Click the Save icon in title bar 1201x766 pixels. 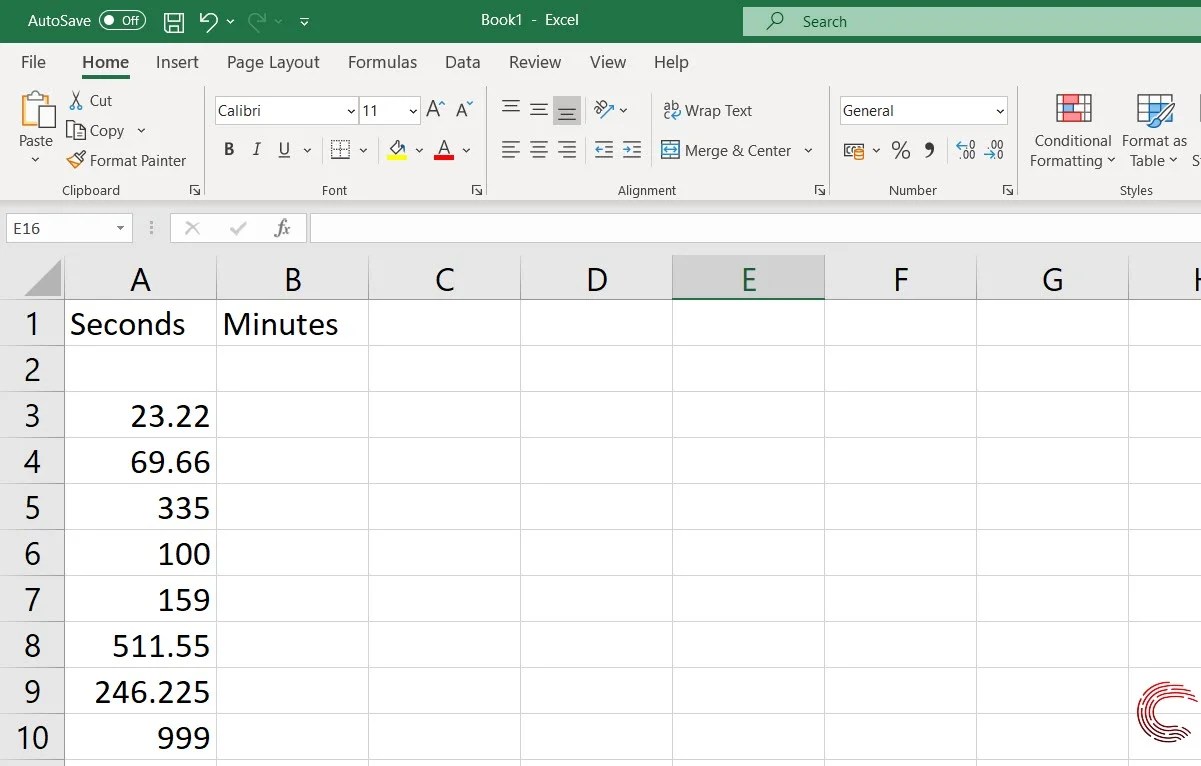pyautogui.click(x=173, y=21)
